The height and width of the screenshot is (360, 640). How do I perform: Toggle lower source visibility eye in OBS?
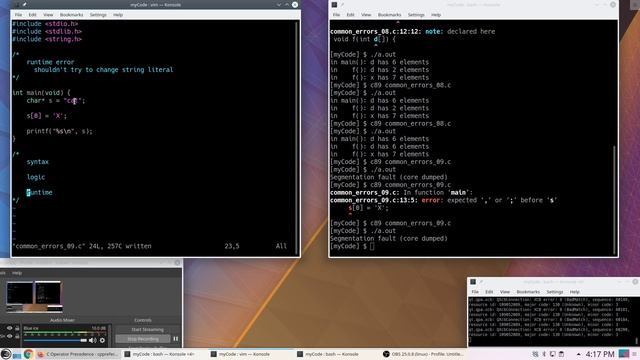click(9, 336)
